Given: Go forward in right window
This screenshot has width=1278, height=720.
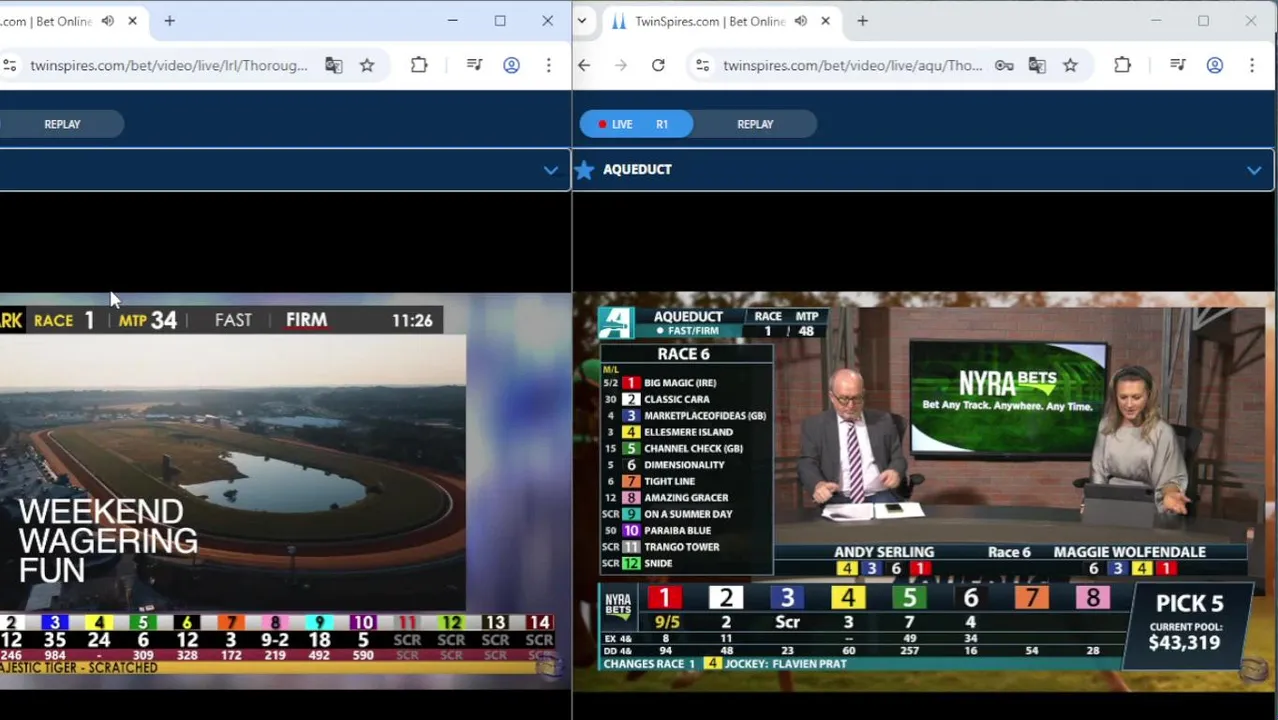Looking at the screenshot, I should pyautogui.click(x=621, y=65).
